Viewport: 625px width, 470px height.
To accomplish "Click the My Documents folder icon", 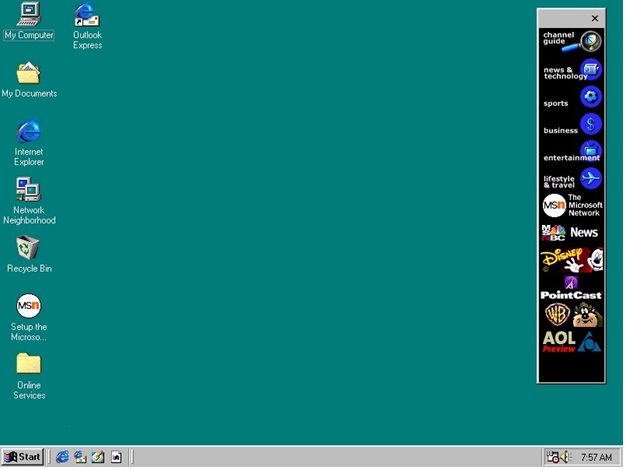I will [28, 74].
